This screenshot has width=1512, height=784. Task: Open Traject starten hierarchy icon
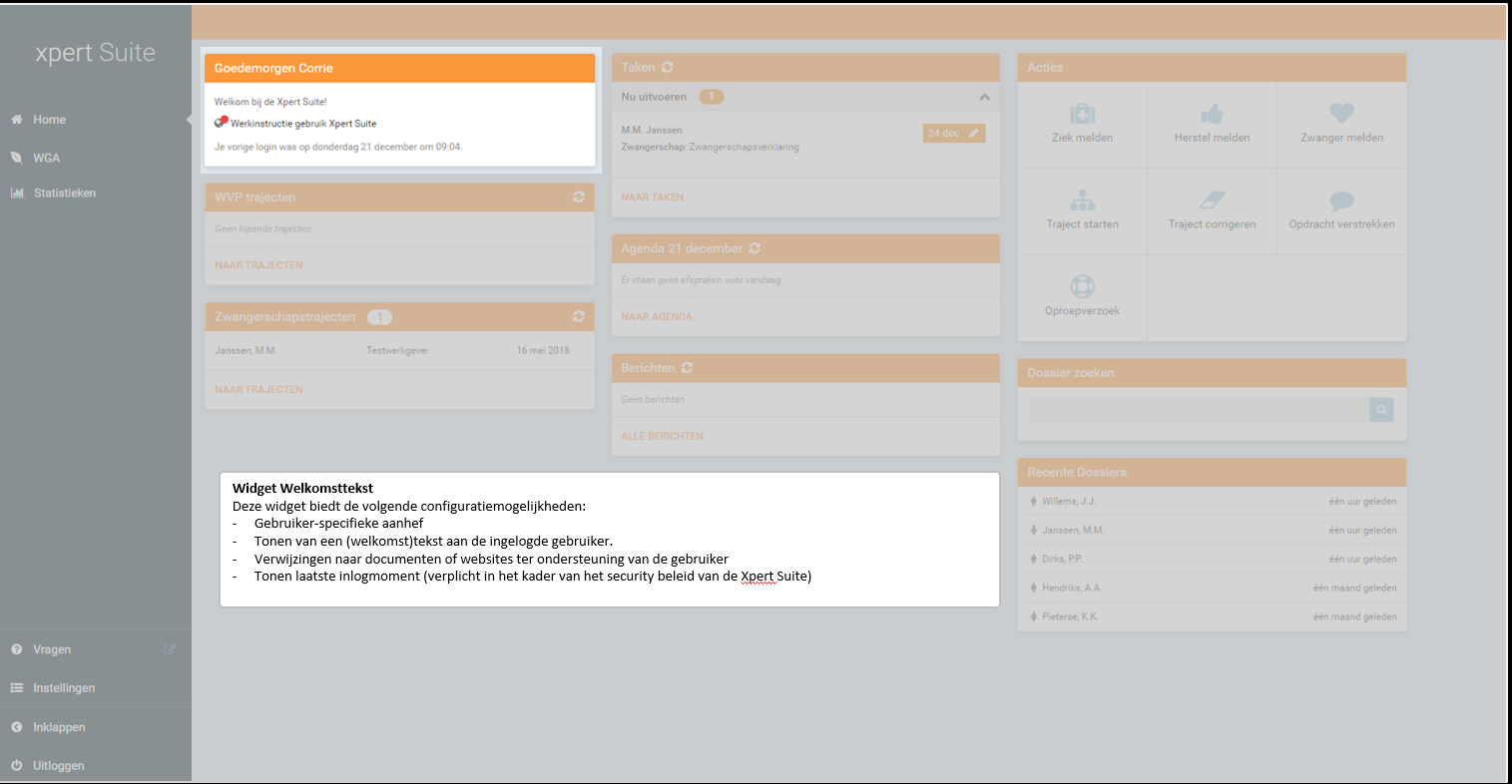(x=1082, y=200)
